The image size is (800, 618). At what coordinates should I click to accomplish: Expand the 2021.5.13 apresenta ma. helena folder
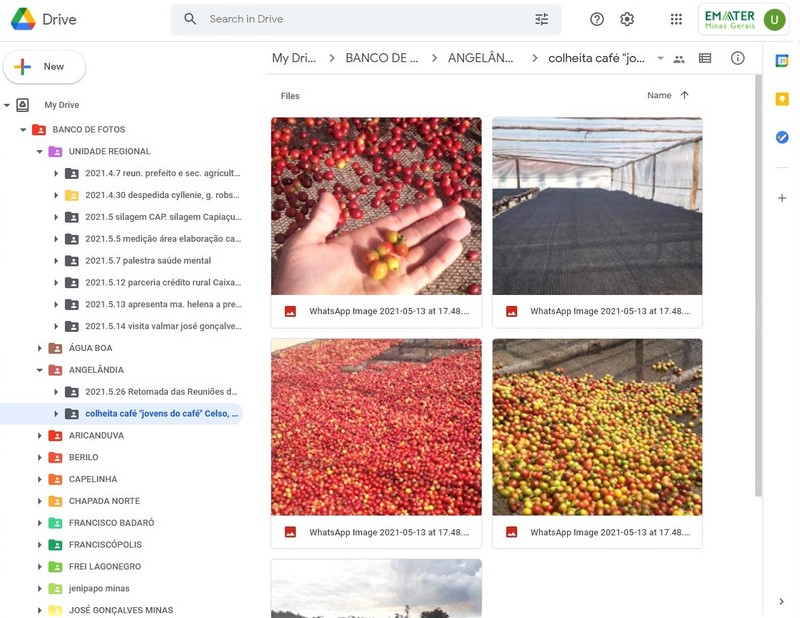[x=56, y=304]
